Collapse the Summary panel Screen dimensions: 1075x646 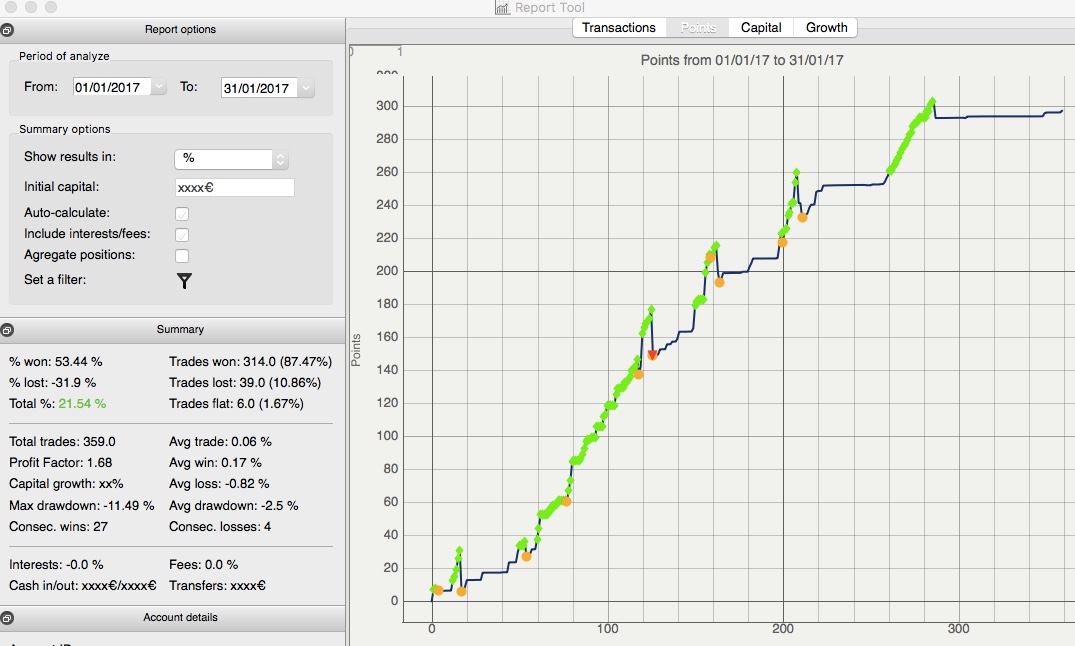pos(6,330)
